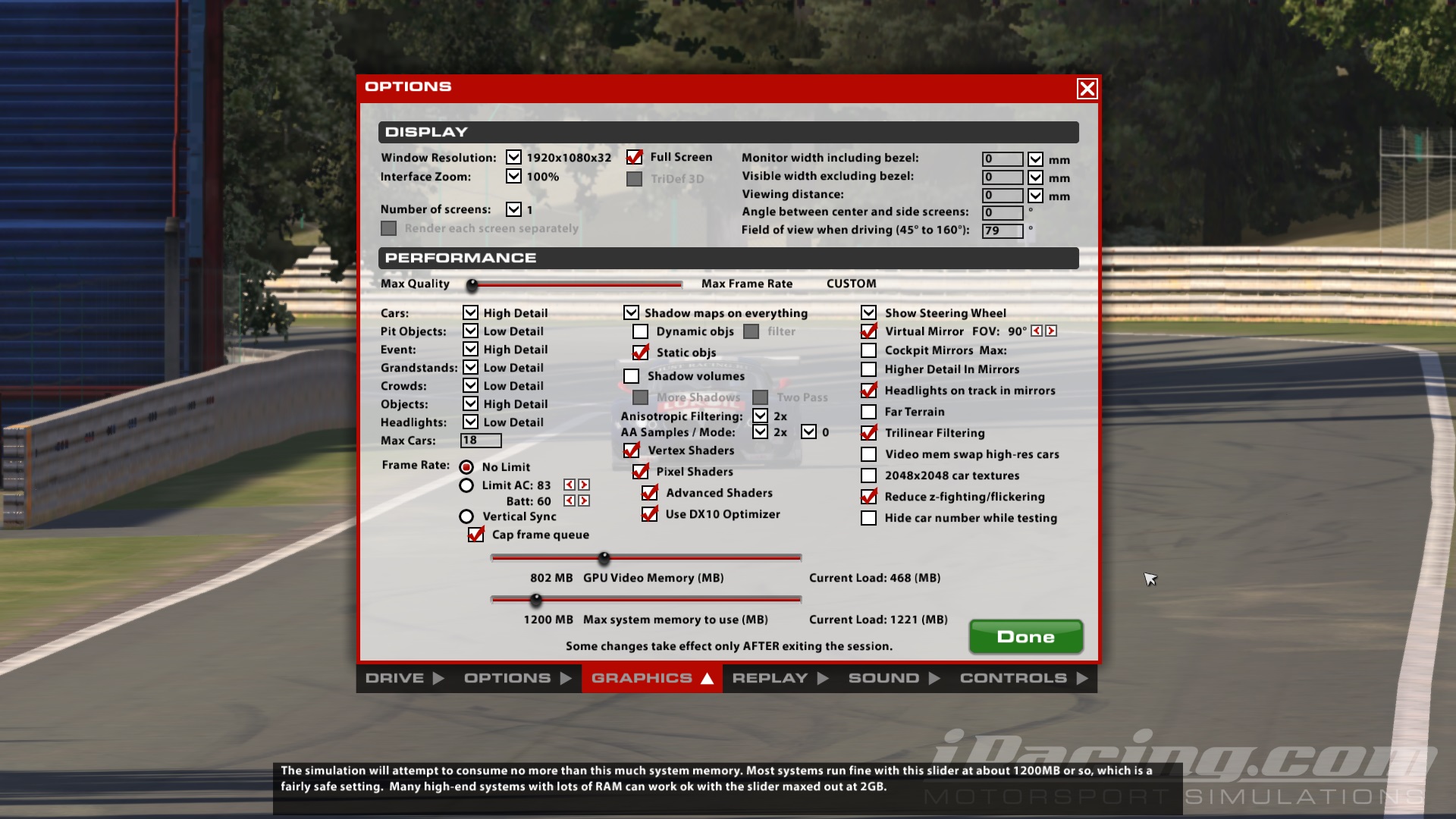Toggle Full Screen checkbox
This screenshot has width=1456, height=819.
pyautogui.click(x=635, y=158)
